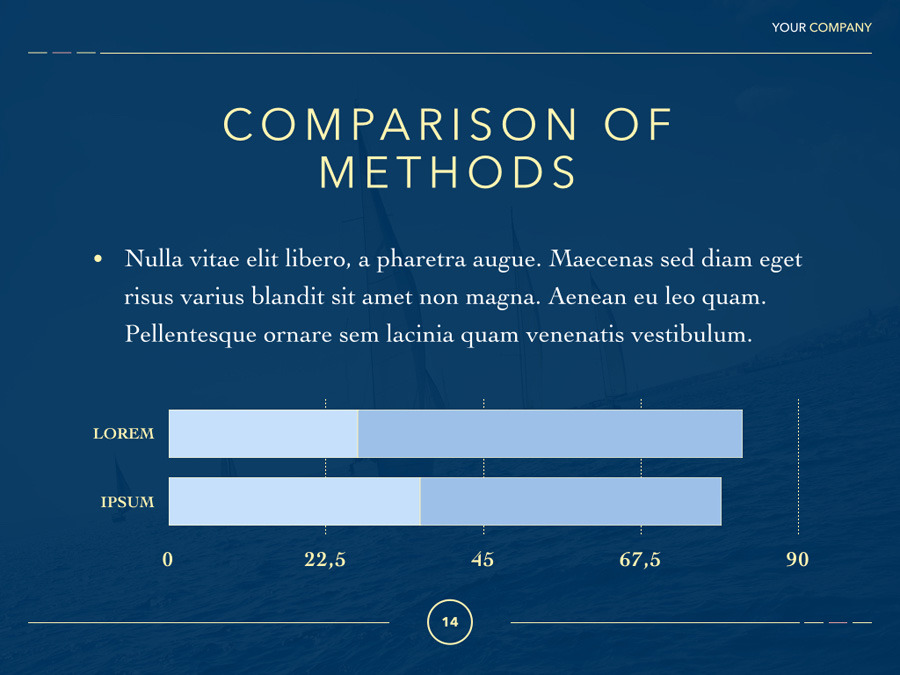Click the dashes at the bottom-right corner
Viewport: 900px width, 675px height.
coord(838,622)
